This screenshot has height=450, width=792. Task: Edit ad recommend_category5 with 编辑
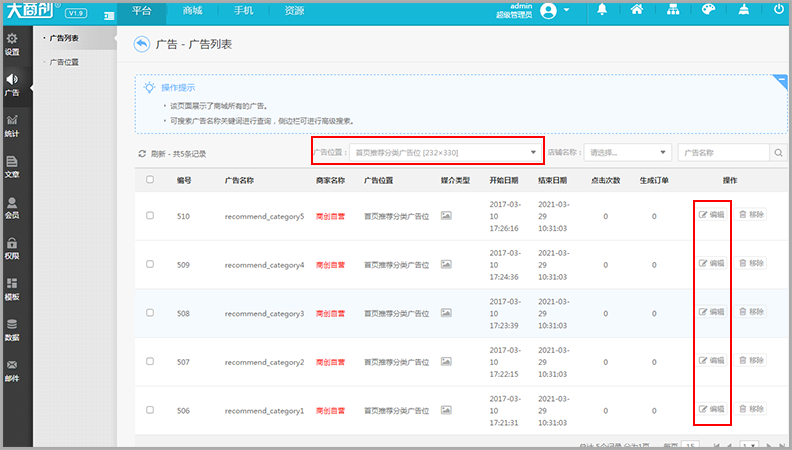coord(711,215)
